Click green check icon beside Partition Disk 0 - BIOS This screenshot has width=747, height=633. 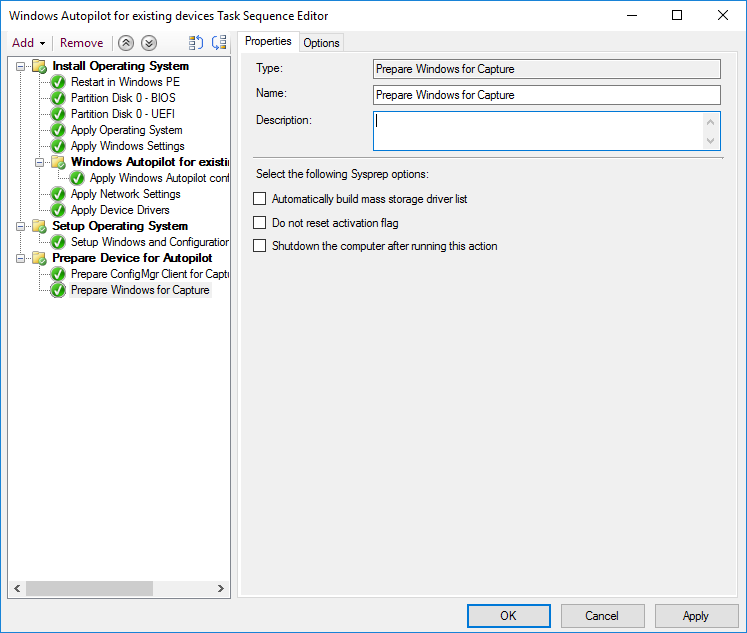click(58, 98)
